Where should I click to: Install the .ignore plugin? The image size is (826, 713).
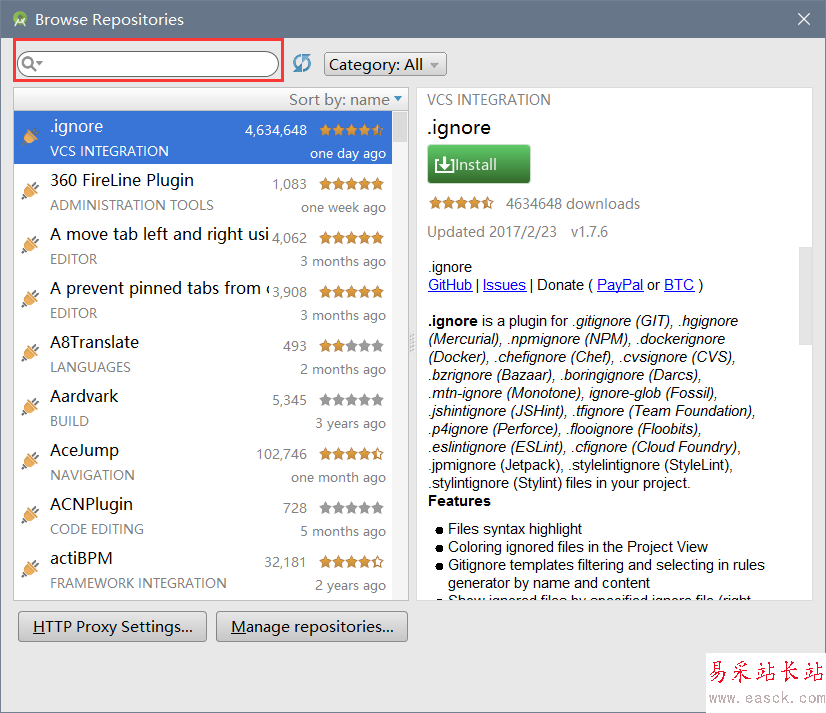tap(478, 164)
